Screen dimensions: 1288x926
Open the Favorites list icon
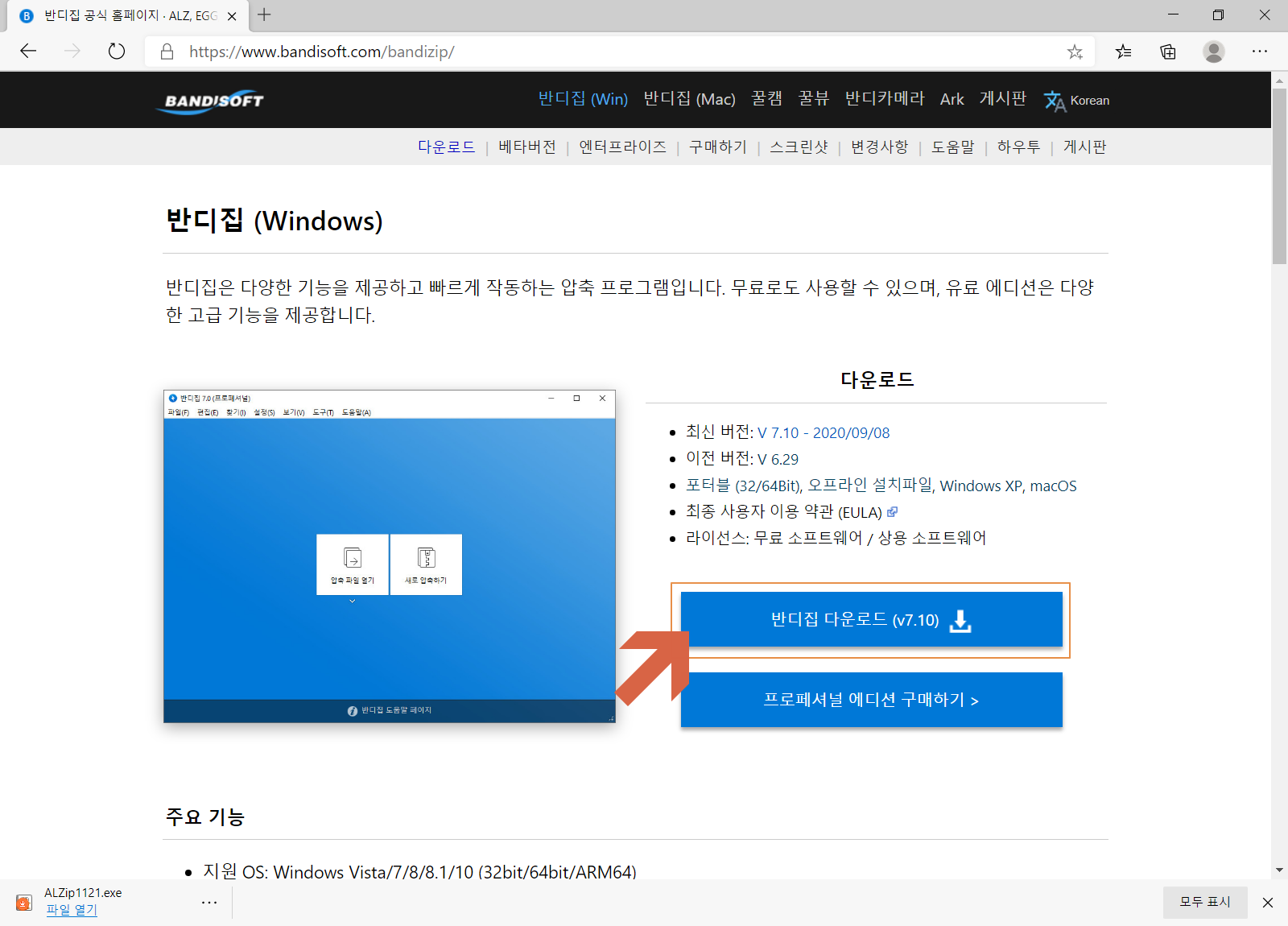pos(1123,52)
